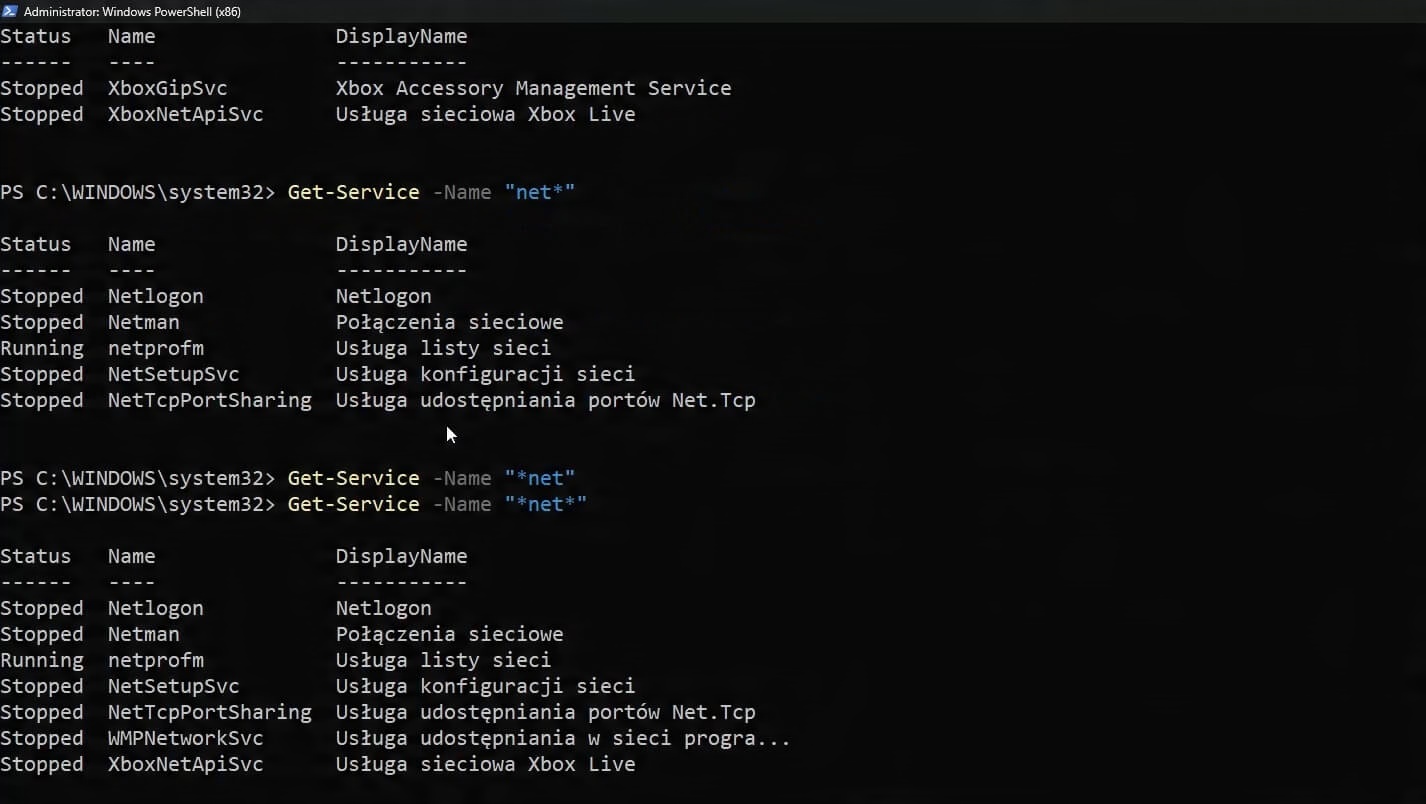Click Netlogon name in the middle table

pyautogui.click(x=155, y=296)
